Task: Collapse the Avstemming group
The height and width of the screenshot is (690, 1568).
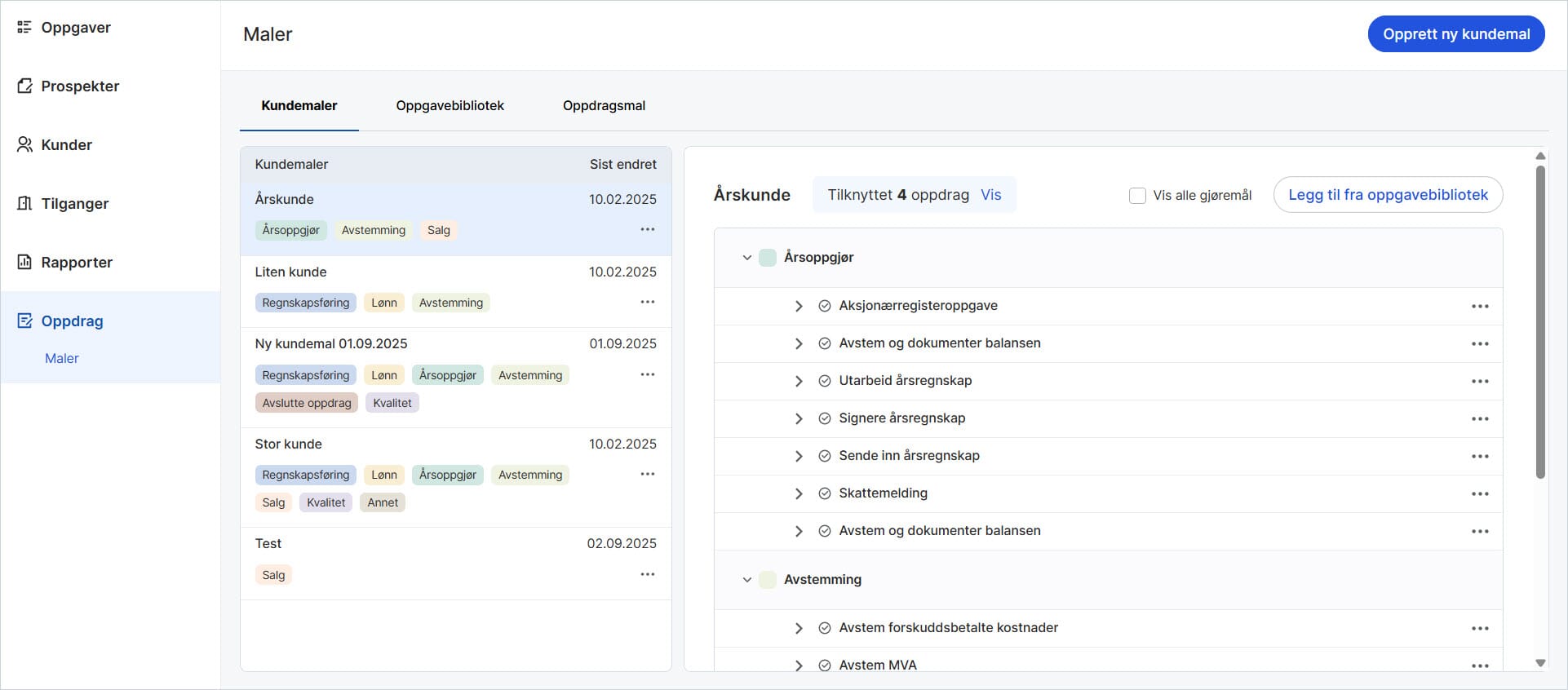Action: click(746, 580)
